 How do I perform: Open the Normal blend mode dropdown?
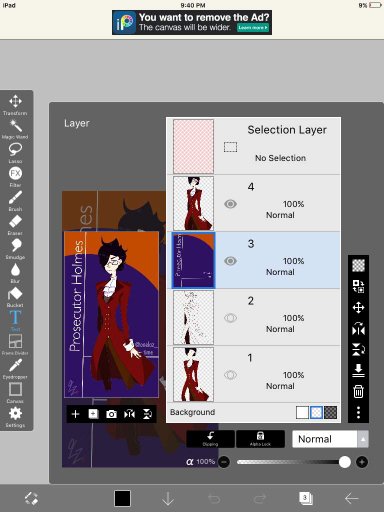(x=324, y=439)
